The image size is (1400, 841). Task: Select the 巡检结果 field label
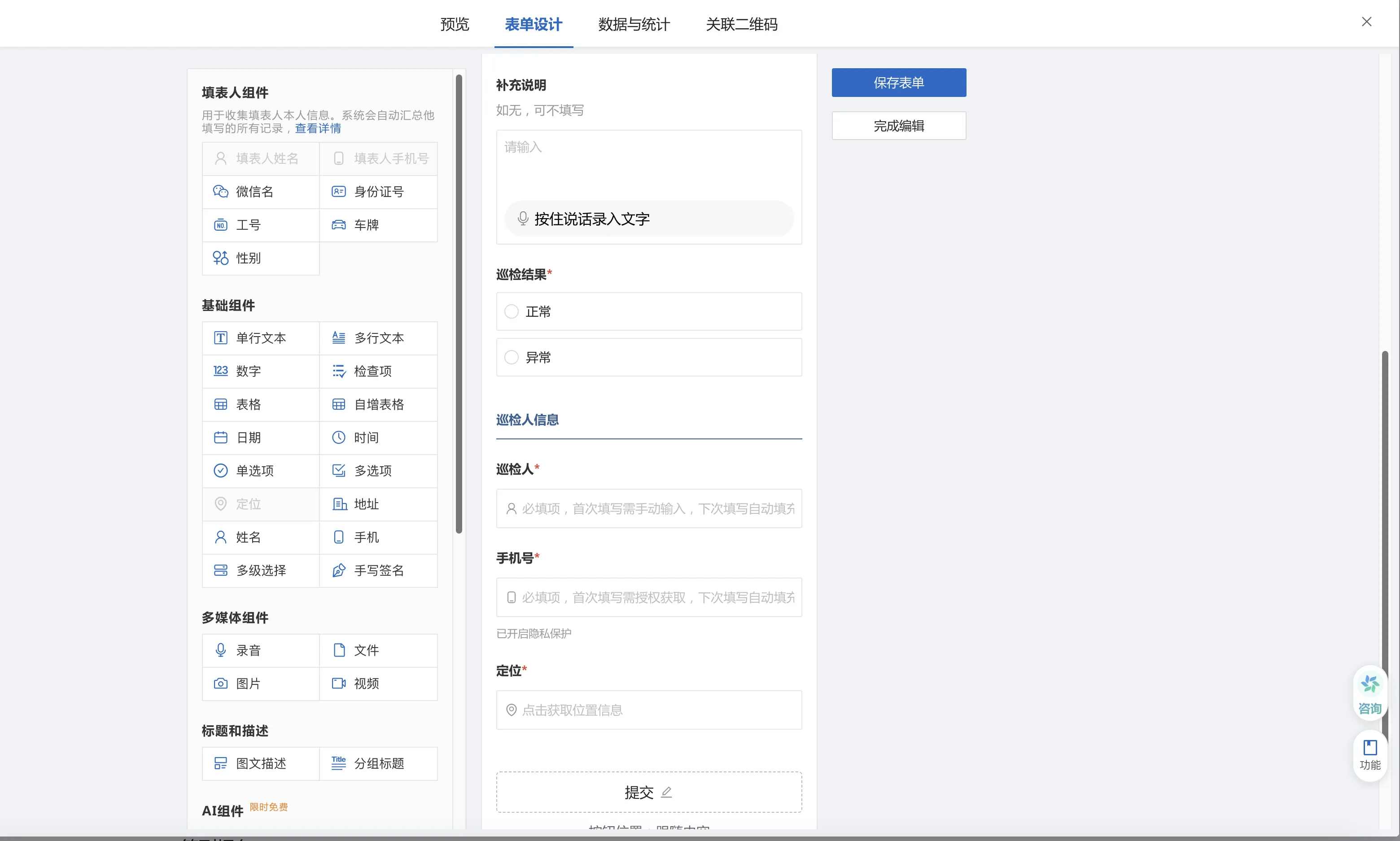(x=521, y=275)
